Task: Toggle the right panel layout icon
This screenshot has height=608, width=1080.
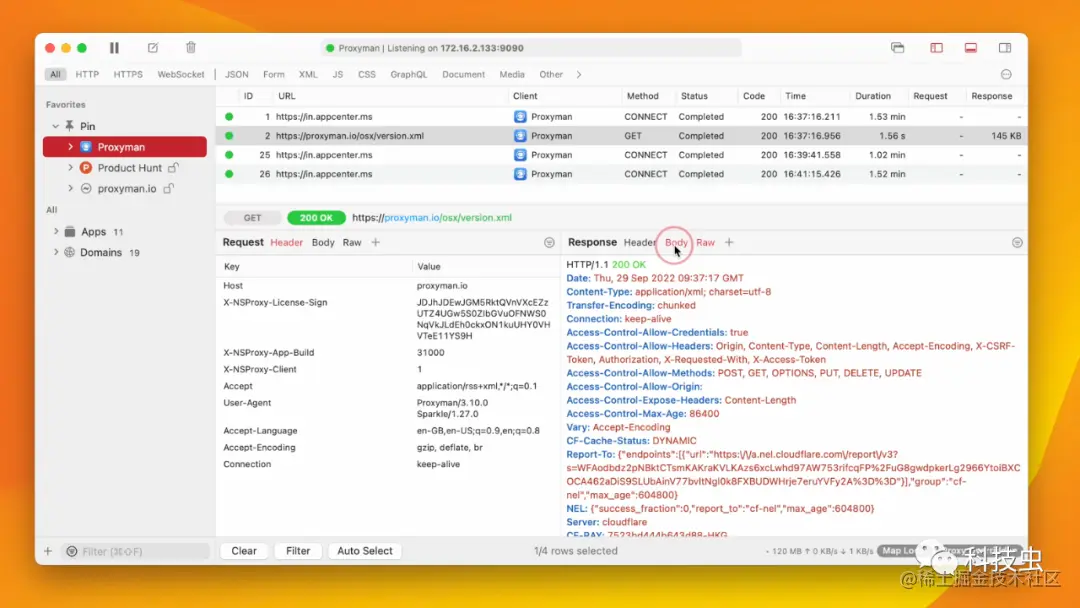Action: tap(1005, 48)
